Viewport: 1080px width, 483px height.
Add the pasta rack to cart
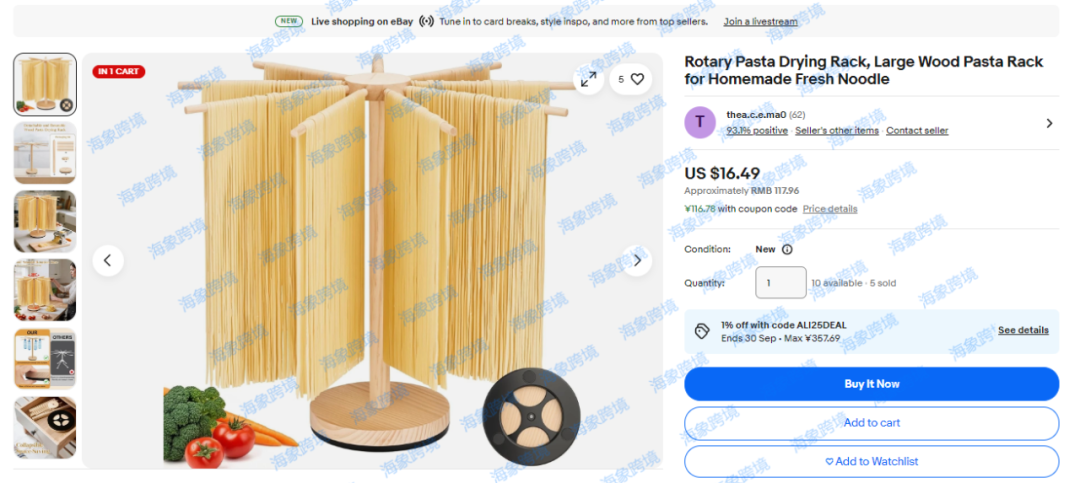(871, 423)
